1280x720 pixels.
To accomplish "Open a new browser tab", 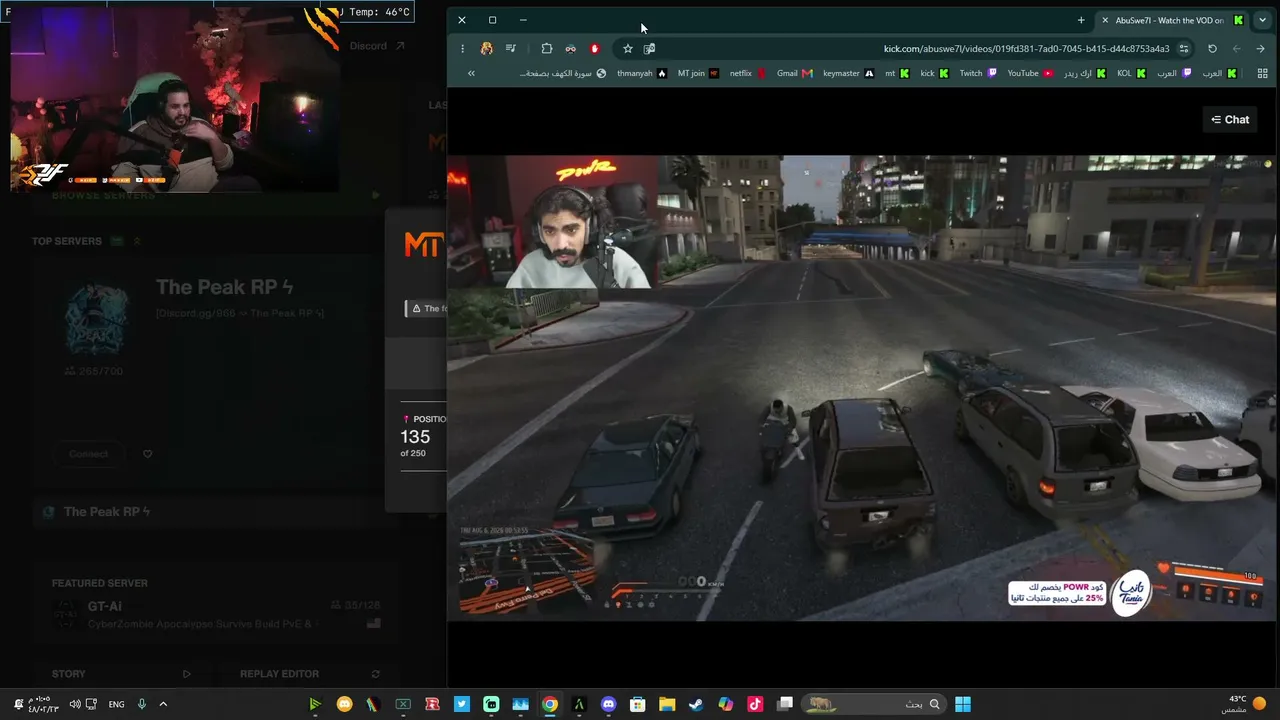I will coord(1081,20).
